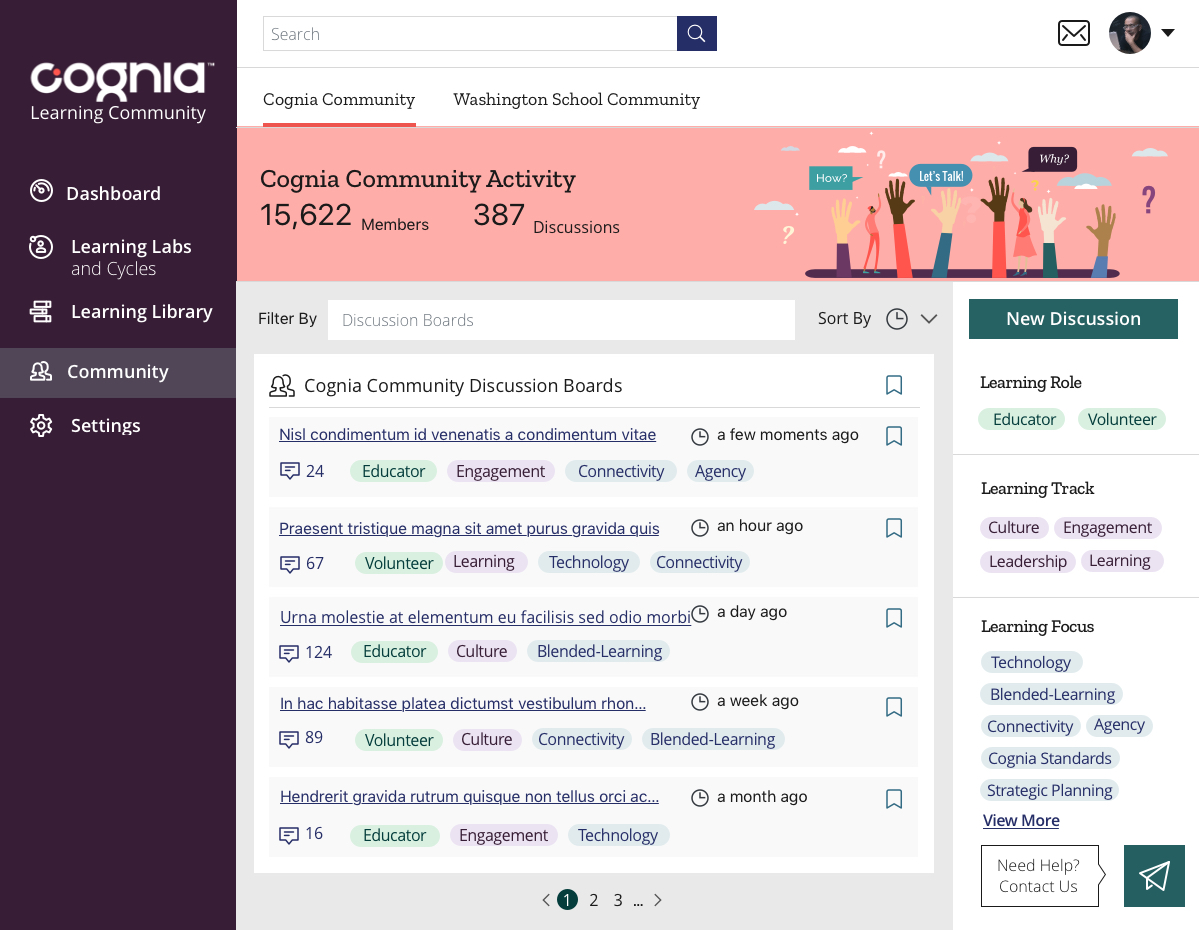Click the Cognia Learning Community logo
1199x930 pixels.
pos(121,92)
